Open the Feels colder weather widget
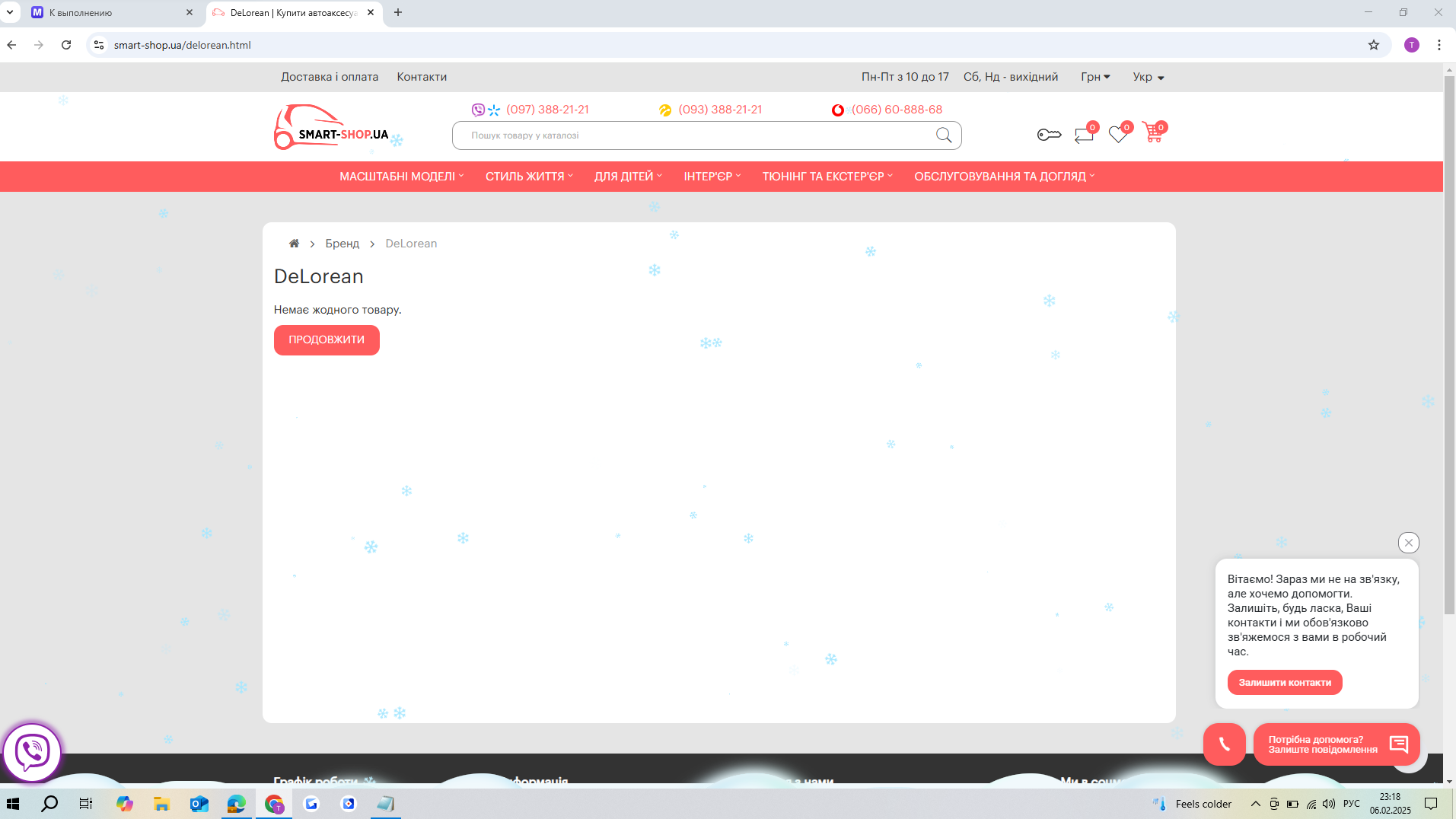The width and height of the screenshot is (1456, 819). pyautogui.click(x=1192, y=804)
